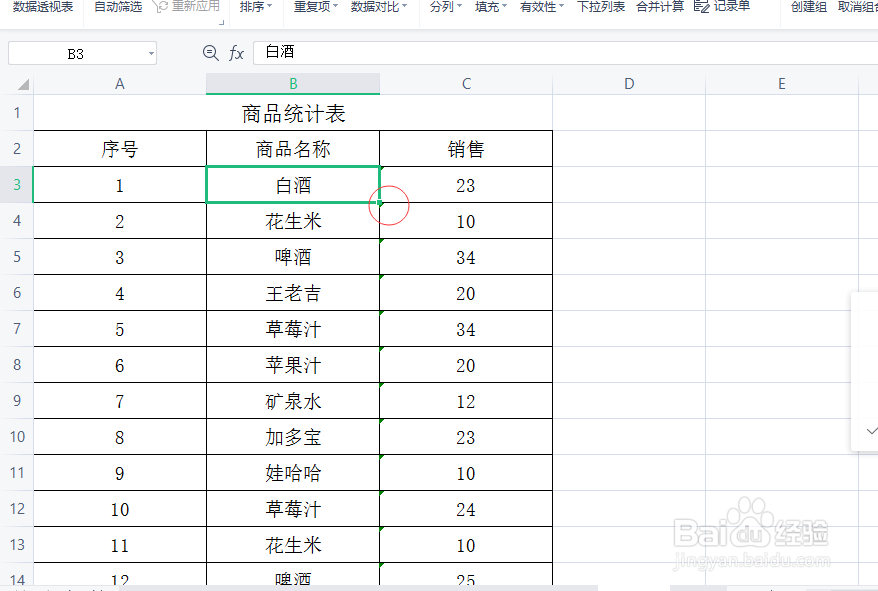Open the 排序 sort dropdown
The width and height of the screenshot is (878, 591).
(254, 7)
